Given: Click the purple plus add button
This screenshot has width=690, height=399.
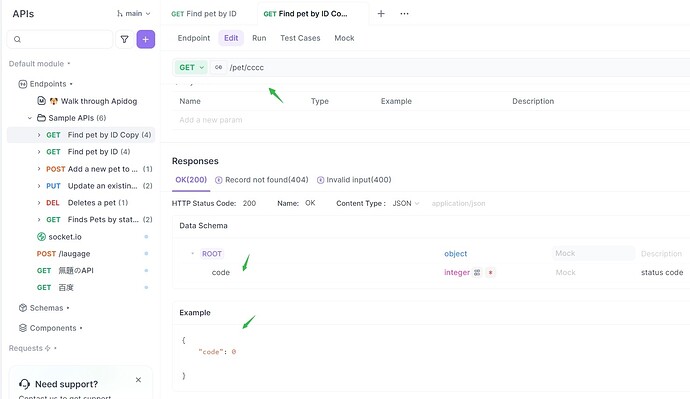Looking at the screenshot, I should point(146,39).
